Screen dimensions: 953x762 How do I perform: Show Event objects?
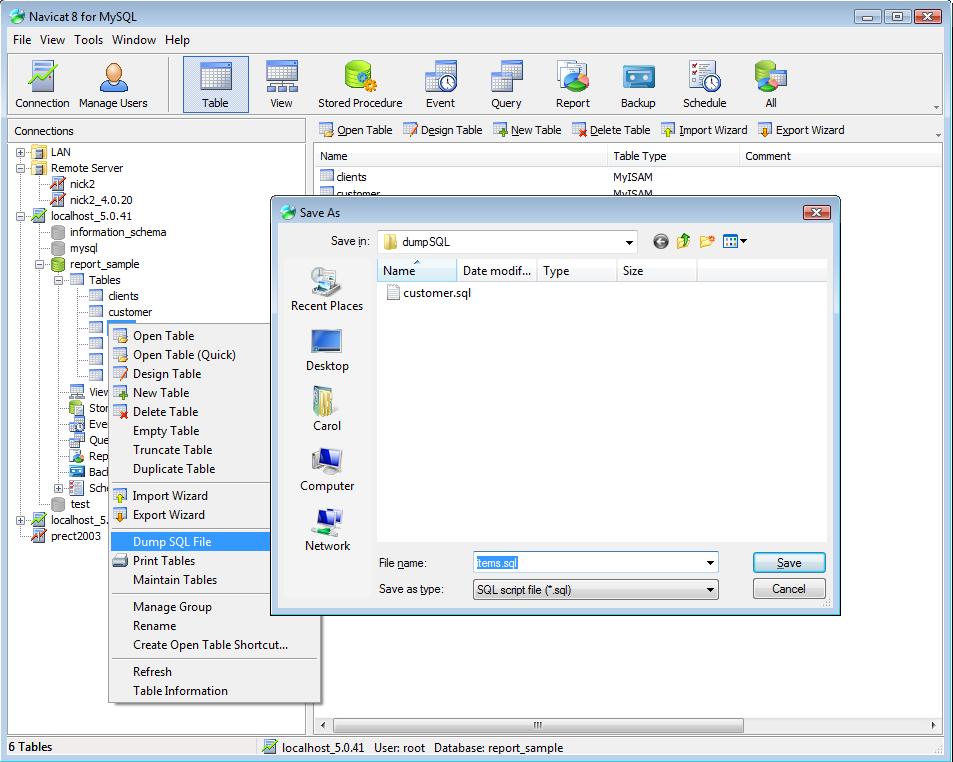[440, 84]
